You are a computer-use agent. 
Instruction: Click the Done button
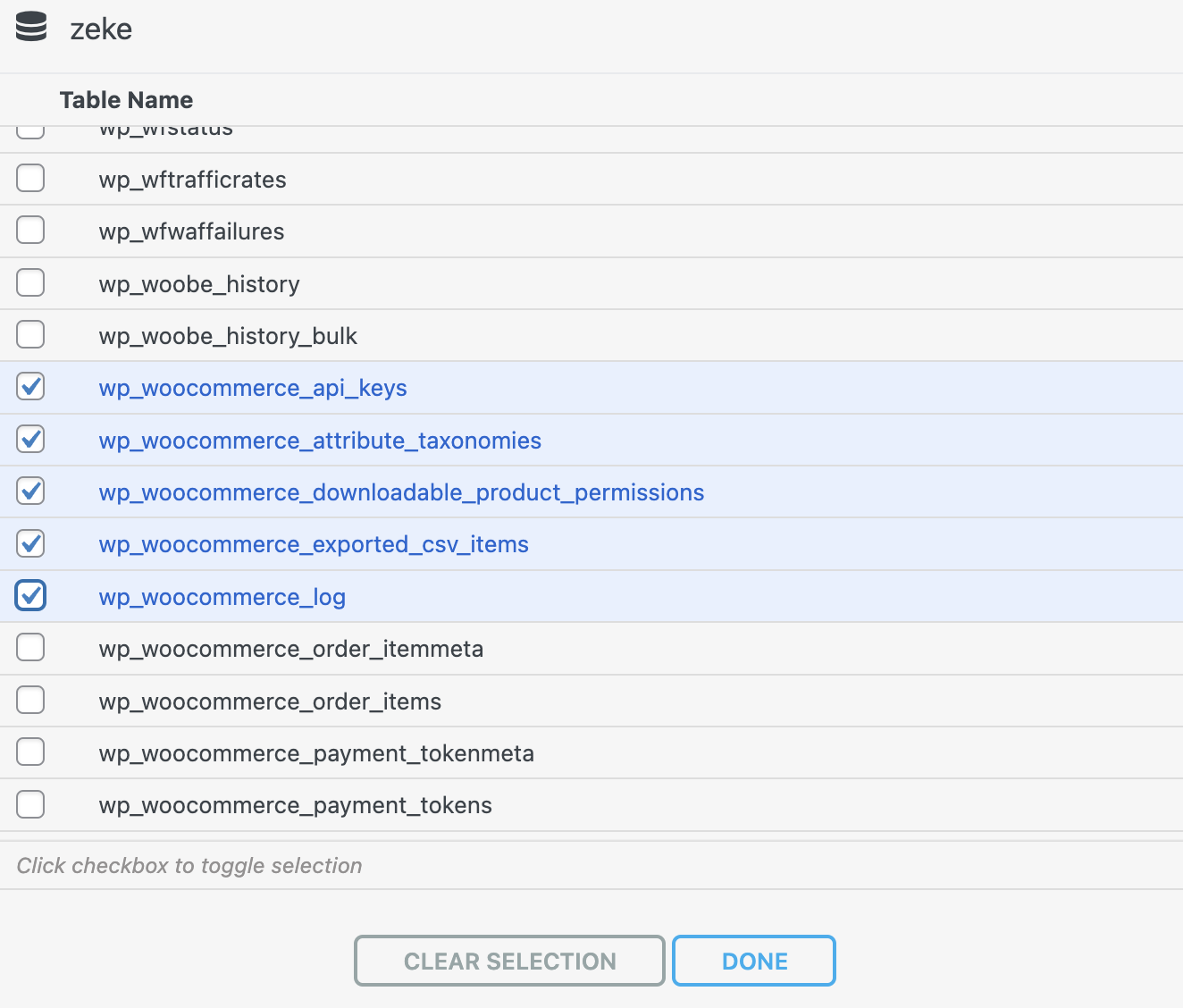coord(753,961)
